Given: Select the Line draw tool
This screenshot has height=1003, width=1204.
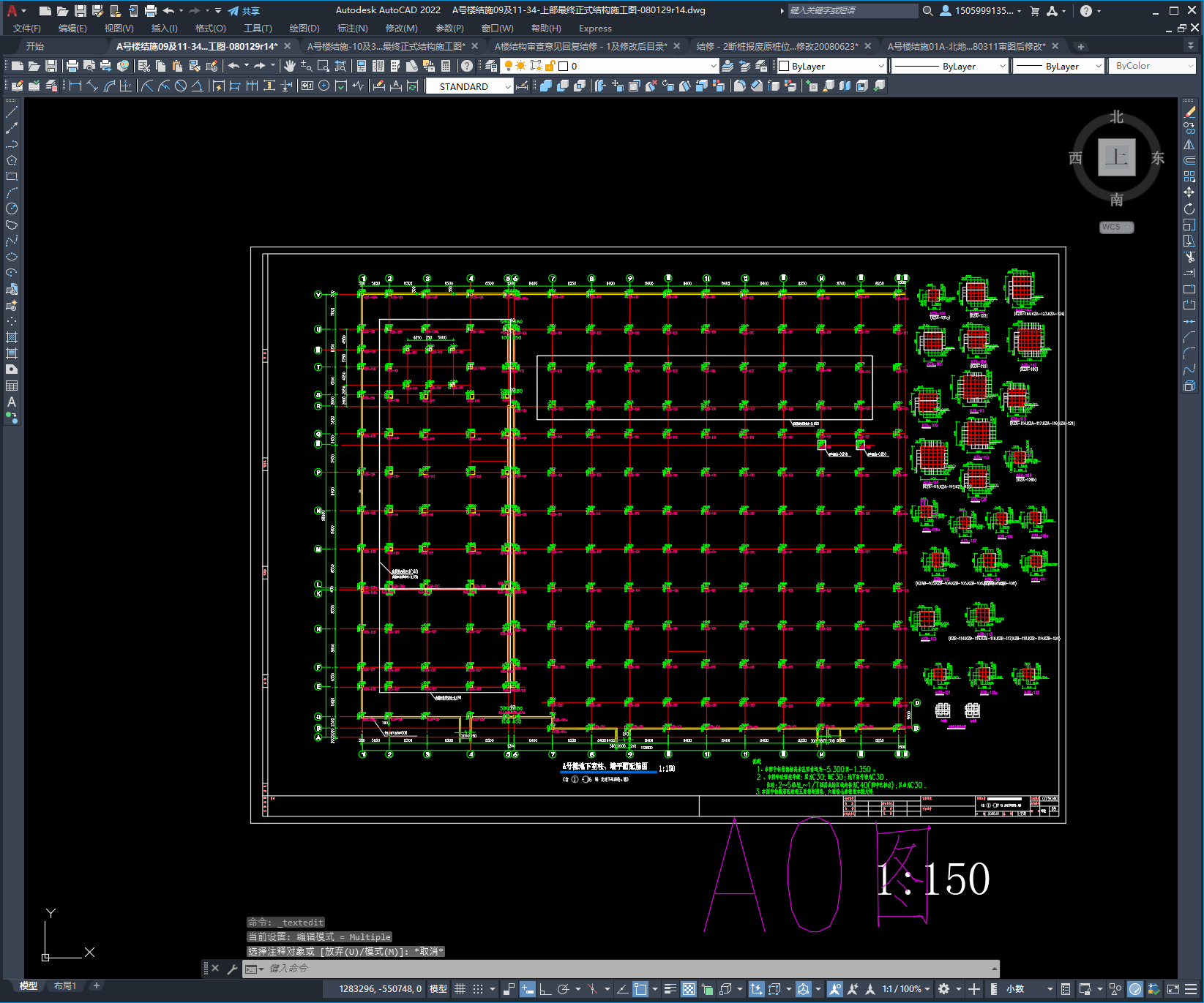Looking at the screenshot, I should 12,112.
